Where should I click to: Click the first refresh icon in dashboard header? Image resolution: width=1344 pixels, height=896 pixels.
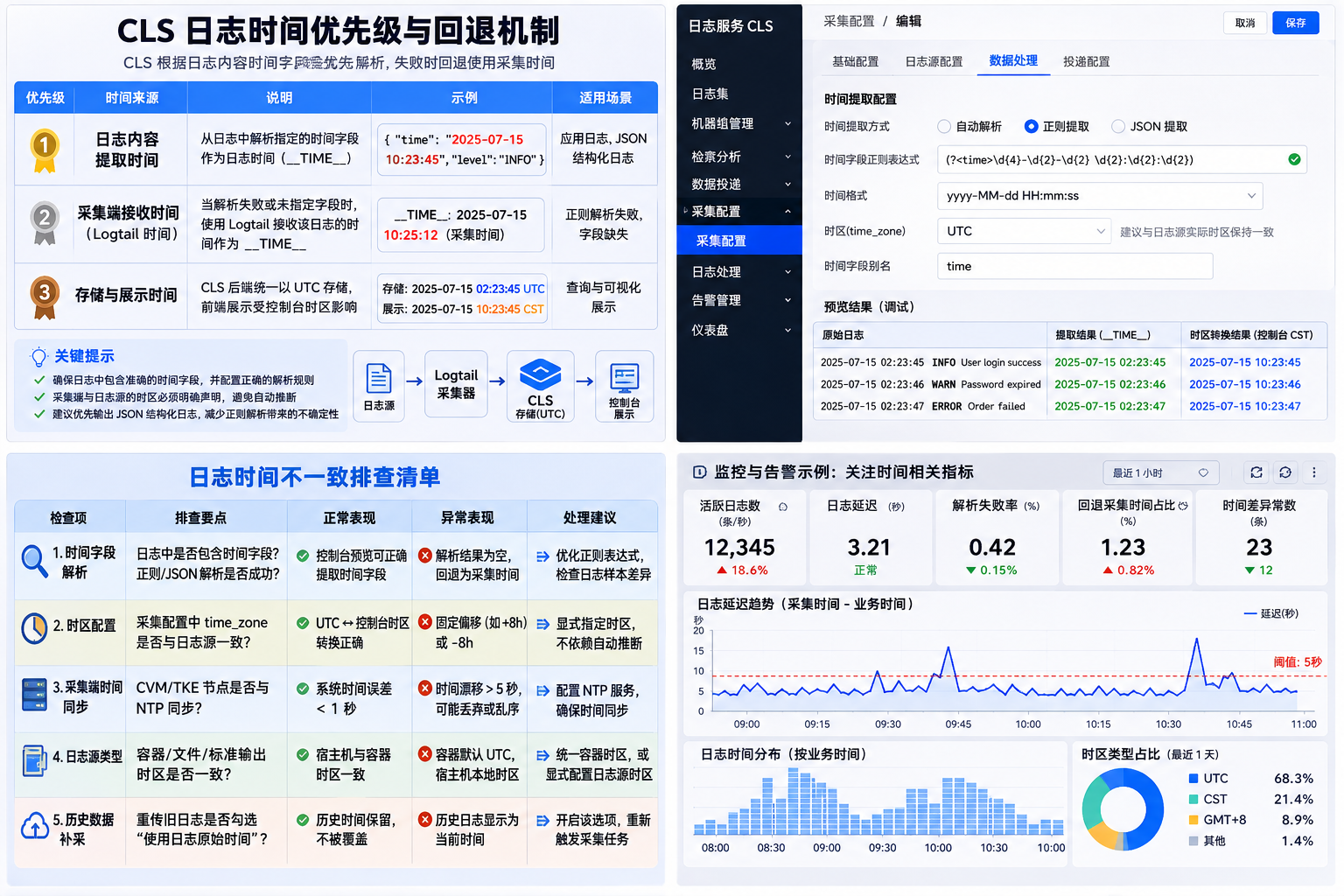(1256, 472)
